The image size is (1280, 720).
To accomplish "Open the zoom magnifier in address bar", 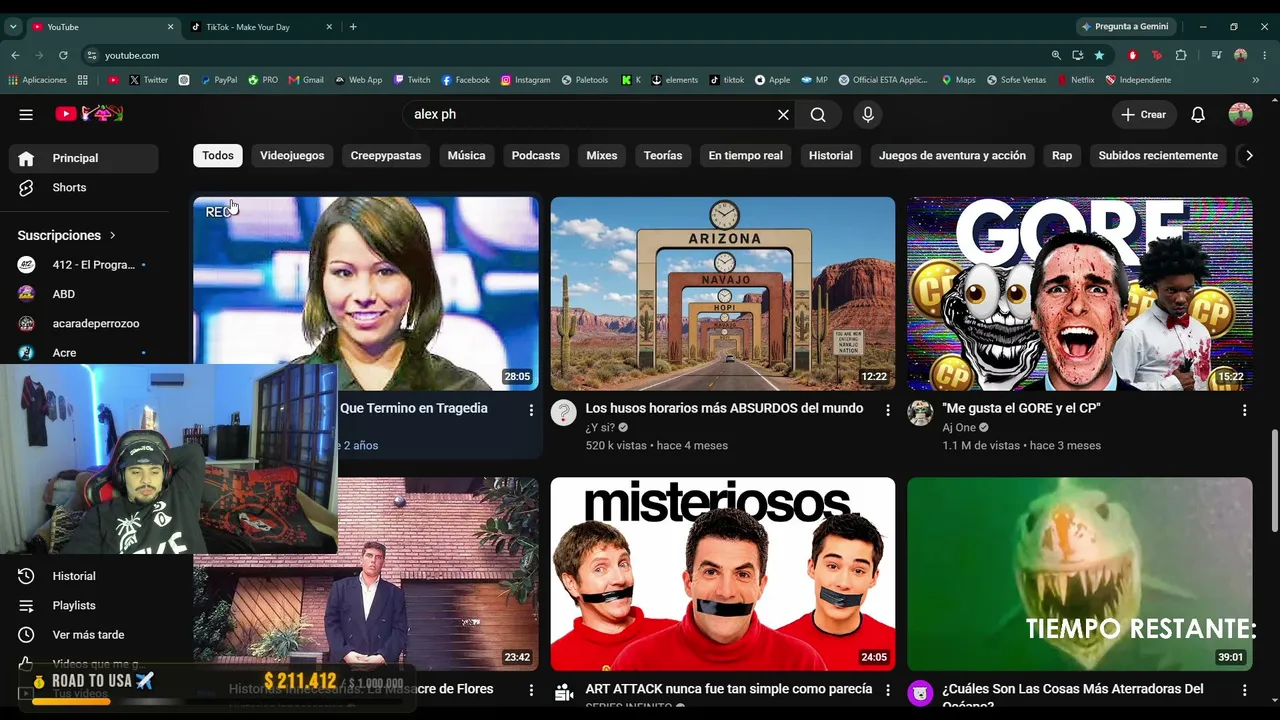I will pos(1056,55).
